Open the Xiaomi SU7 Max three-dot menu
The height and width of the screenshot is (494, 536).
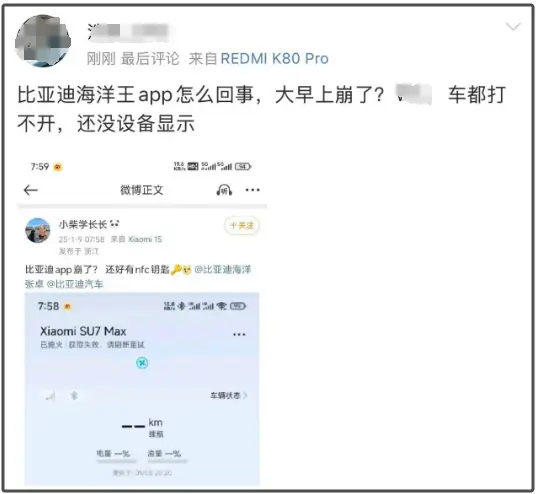(239, 334)
